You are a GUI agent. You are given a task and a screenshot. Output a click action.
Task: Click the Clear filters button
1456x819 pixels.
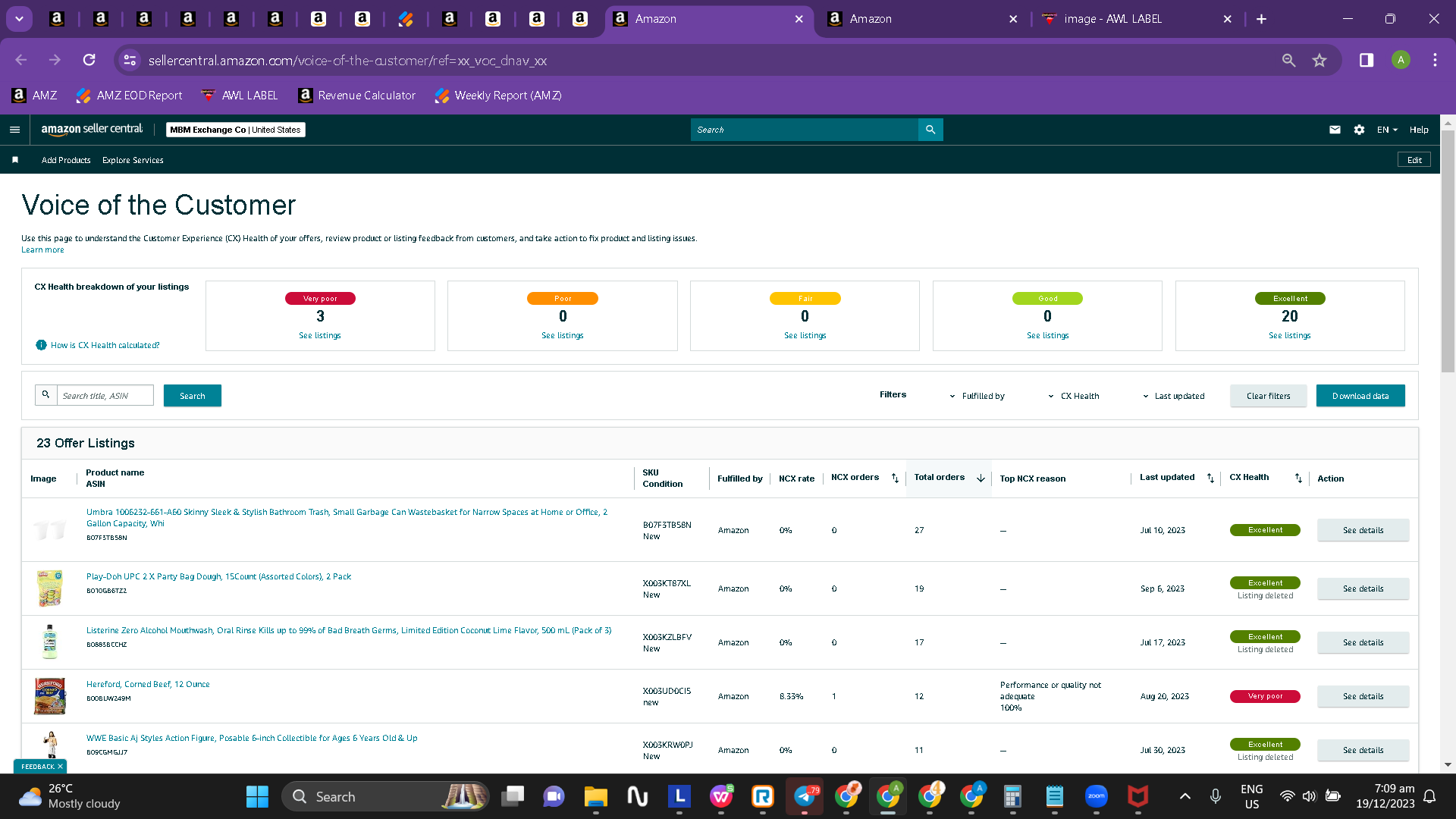click(x=1269, y=396)
